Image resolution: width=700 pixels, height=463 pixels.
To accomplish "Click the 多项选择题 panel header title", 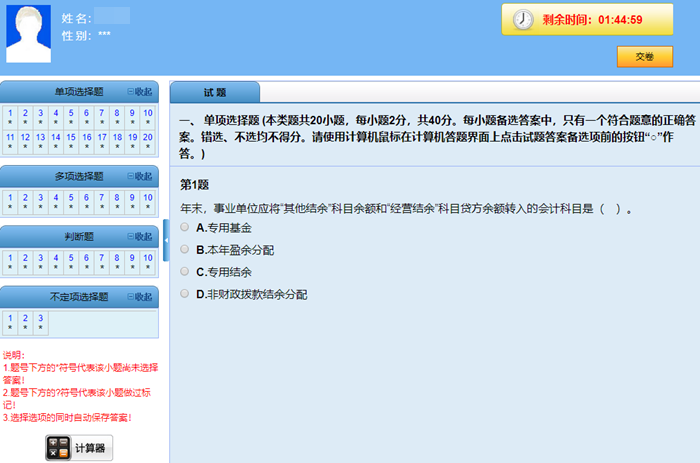I will click(79, 176).
